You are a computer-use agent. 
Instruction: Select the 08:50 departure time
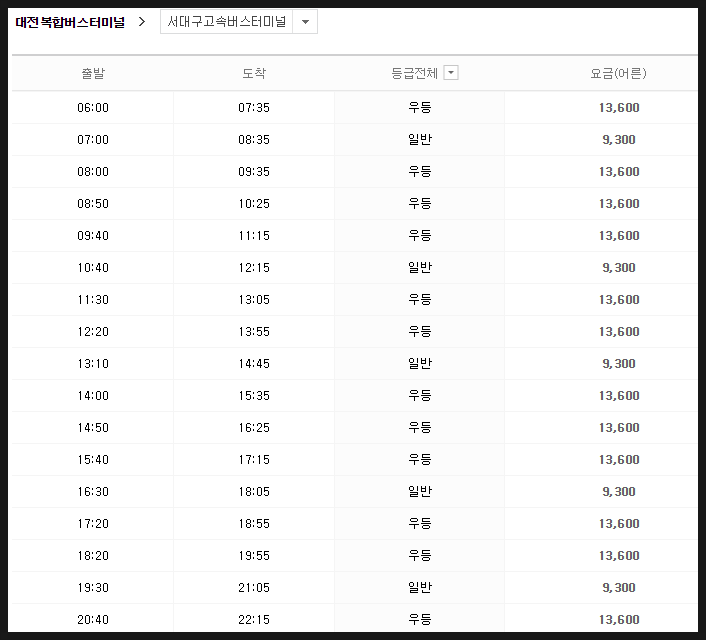pyautogui.click(x=93, y=204)
